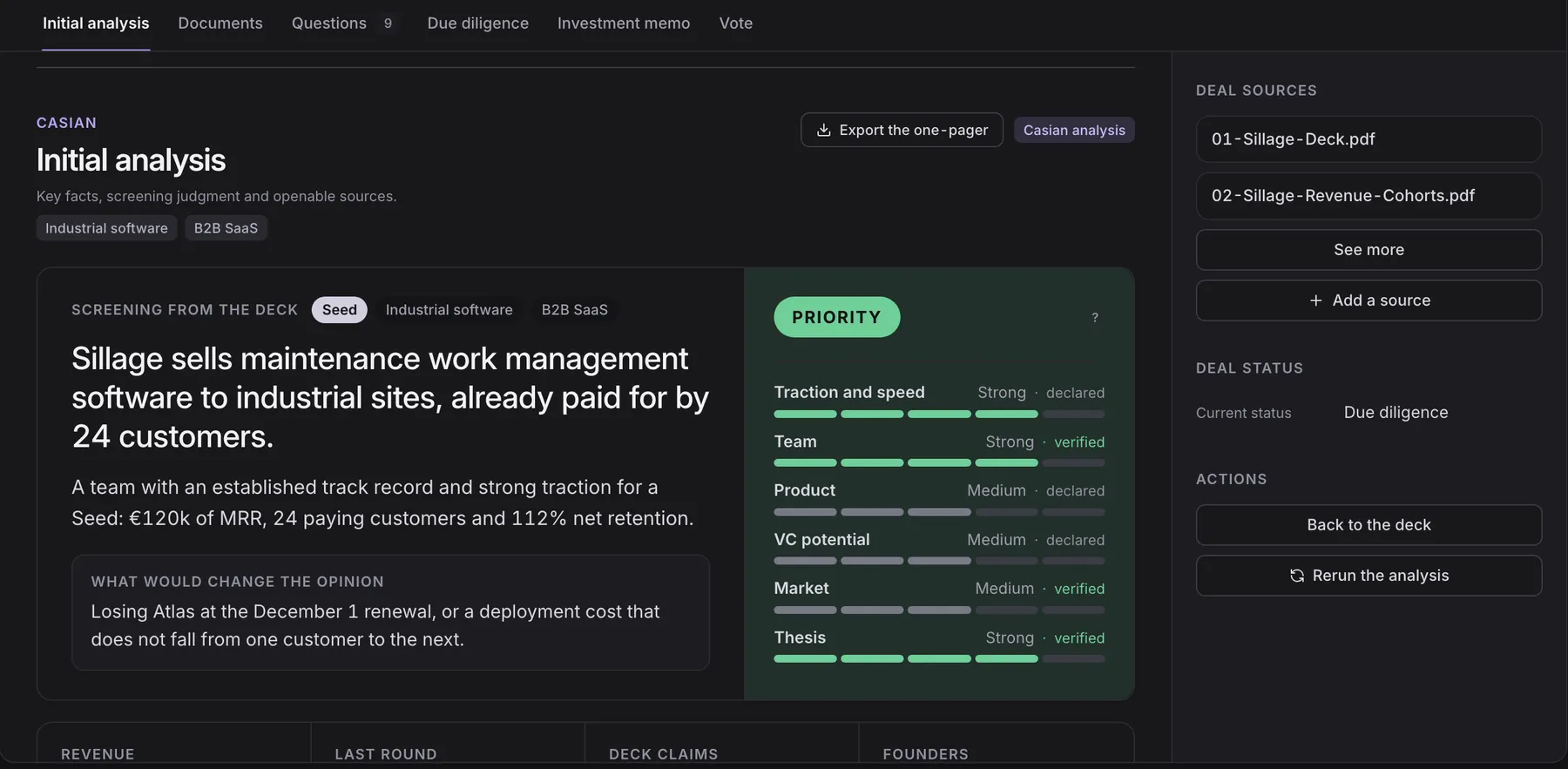Click the DECK CLAIMS card header
This screenshot has height=769, width=1568.
pos(664,754)
